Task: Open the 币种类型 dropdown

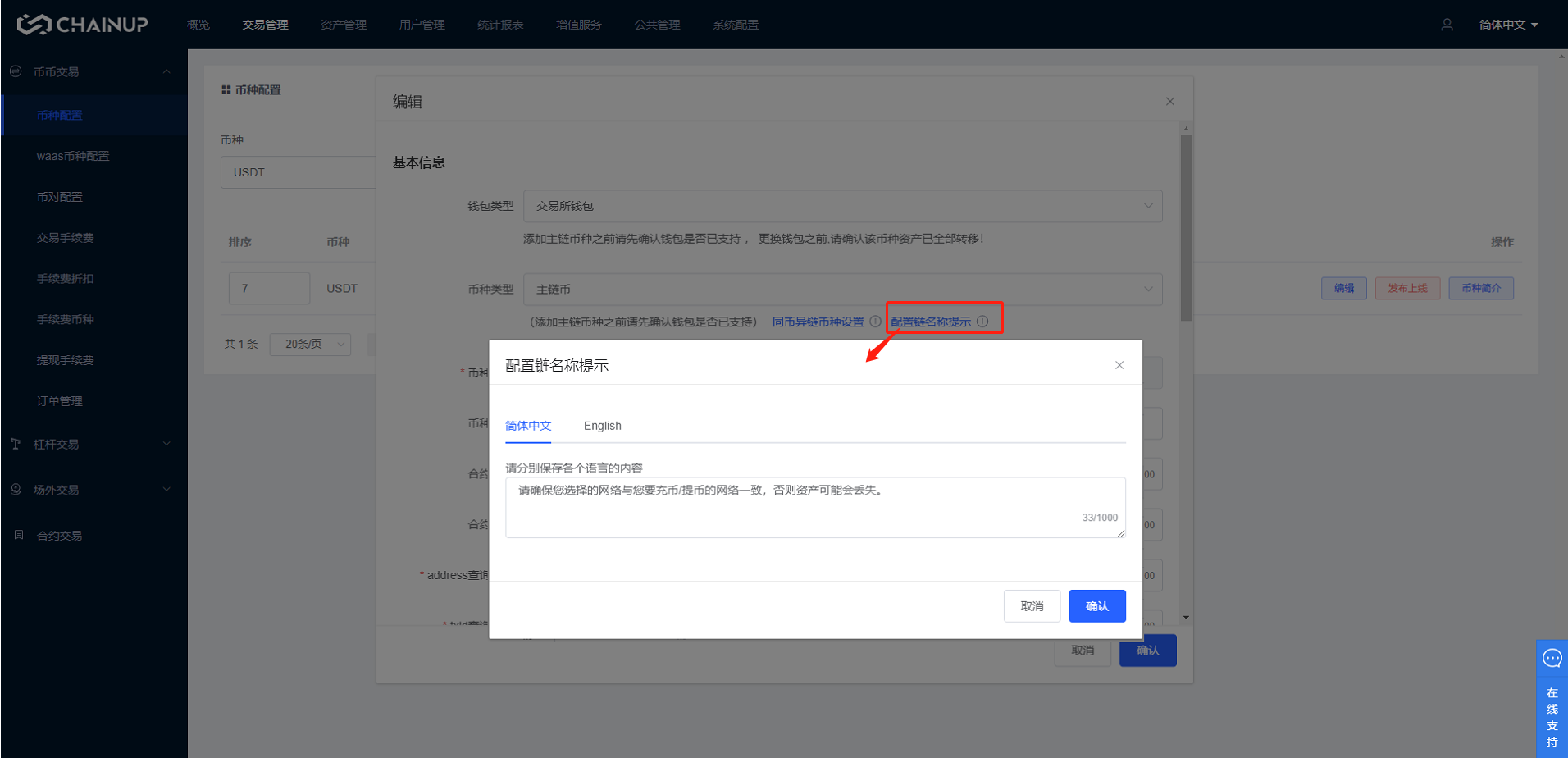Action: [x=842, y=289]
